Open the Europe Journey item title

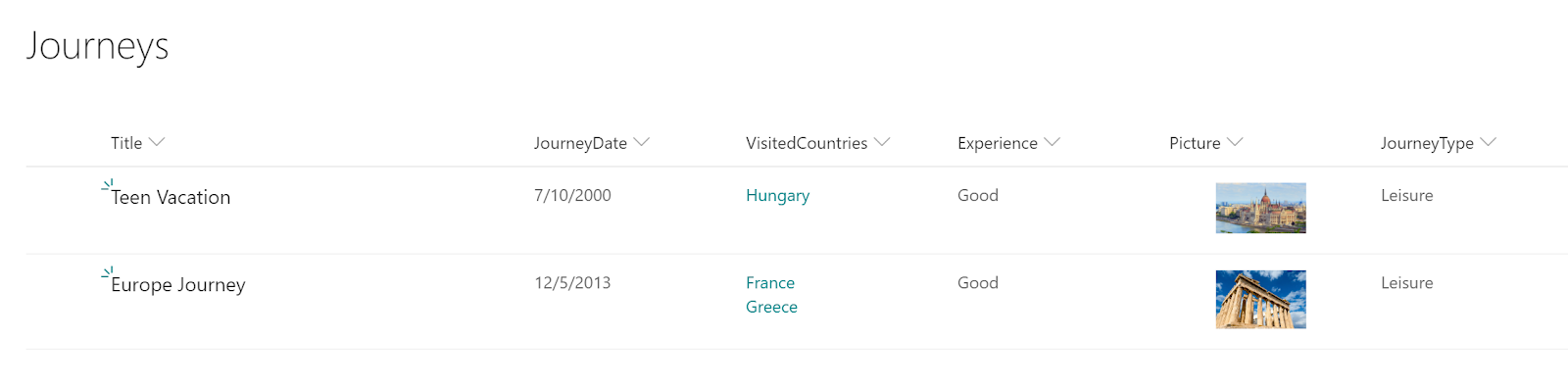pos(178,284)
